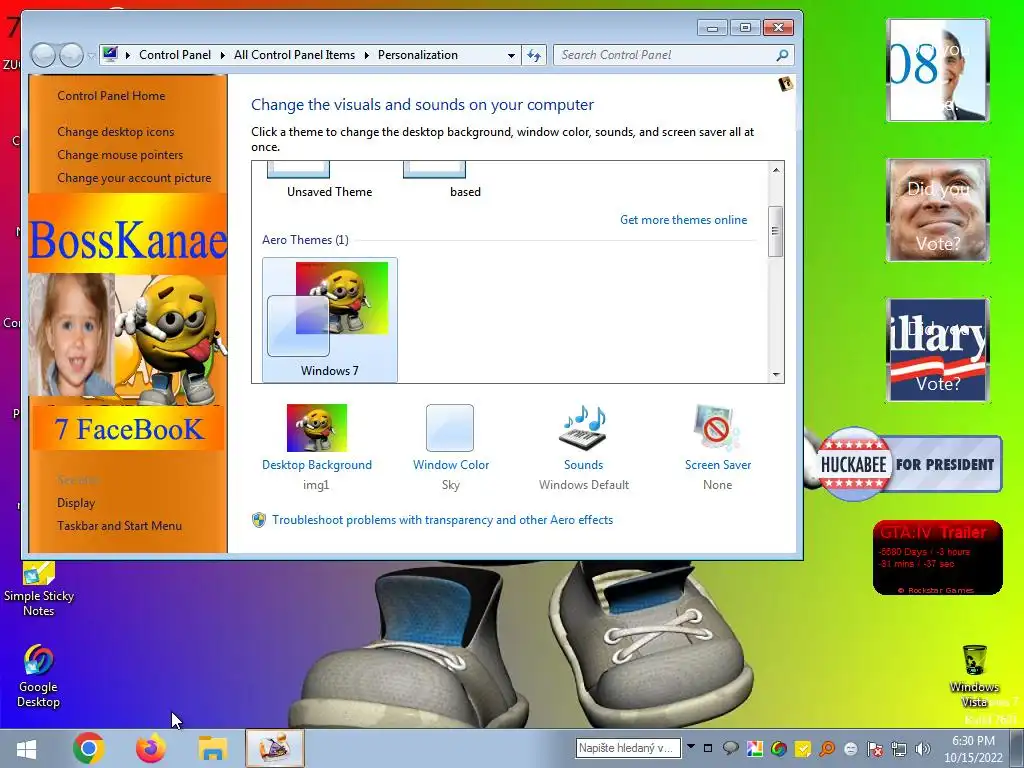
Task: Open address bar history dropdown arrow
Action: 511,56
